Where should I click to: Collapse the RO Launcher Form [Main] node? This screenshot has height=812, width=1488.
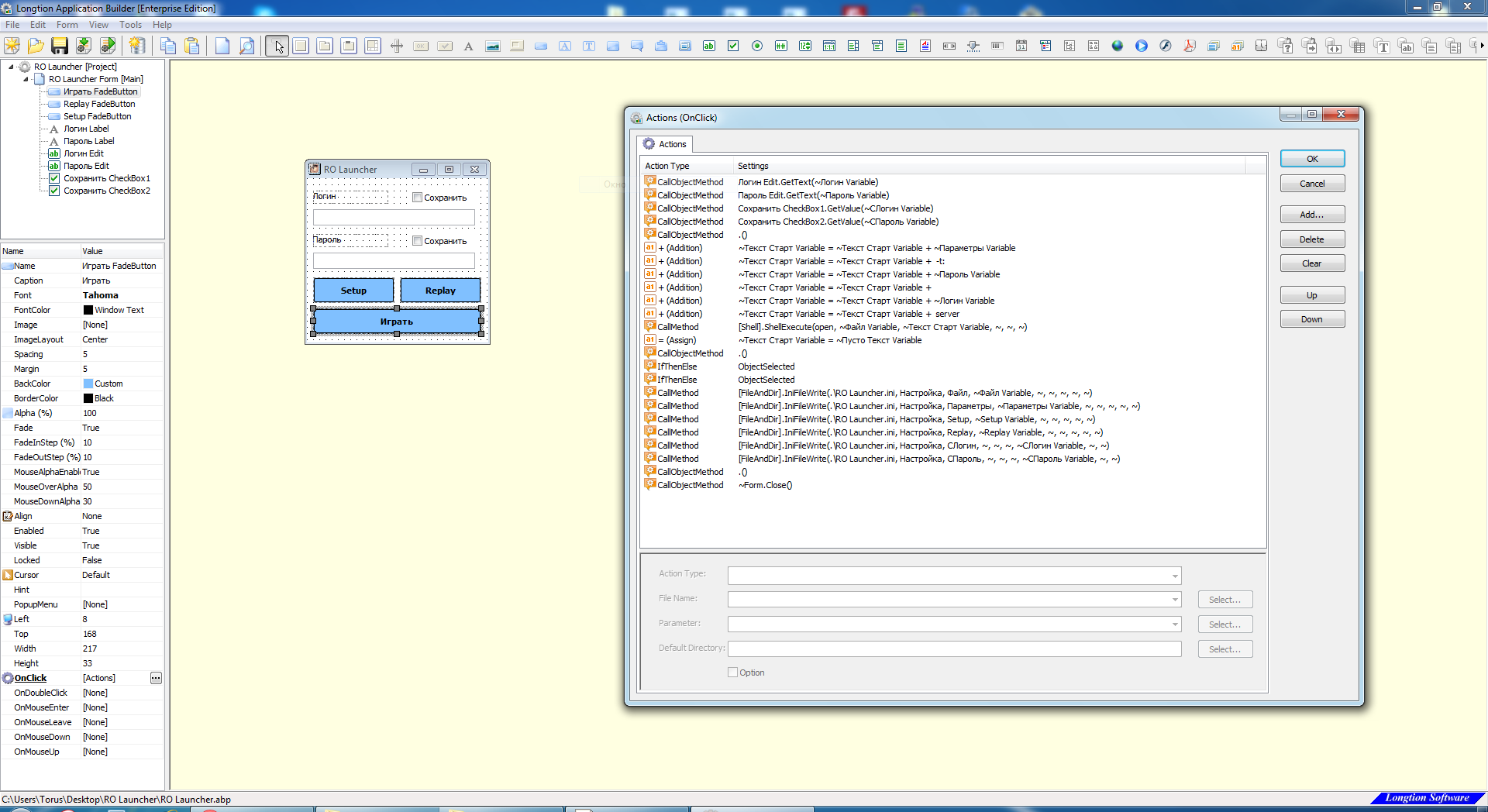tap(26, 79)
